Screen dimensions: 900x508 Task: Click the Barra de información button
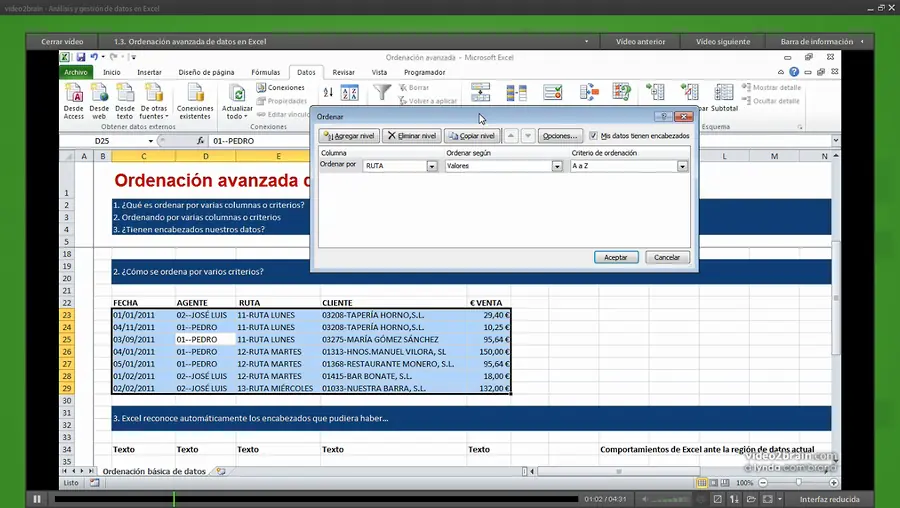coord(821,41)
